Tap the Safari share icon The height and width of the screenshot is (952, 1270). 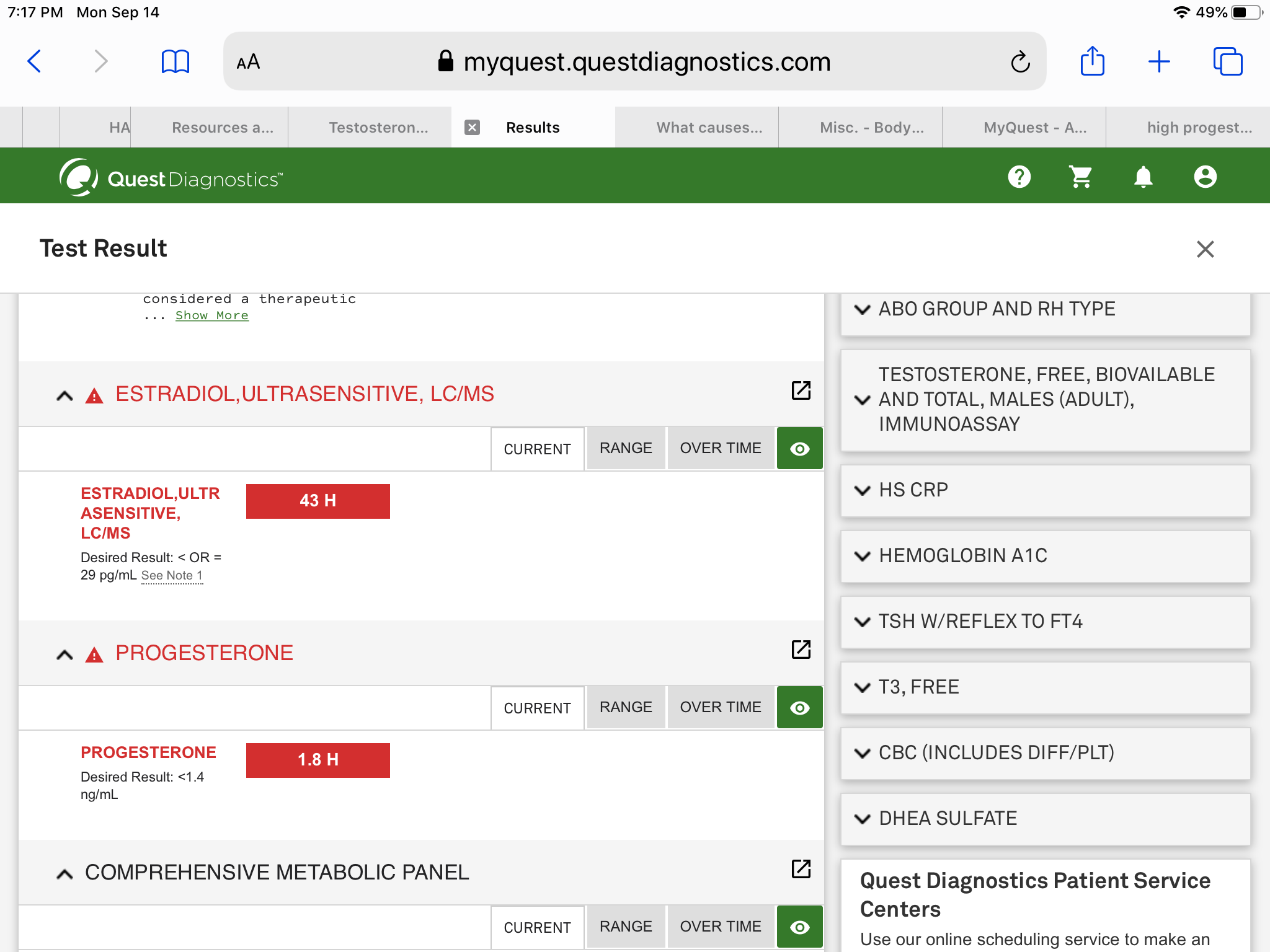click(x=1092, y=61)
